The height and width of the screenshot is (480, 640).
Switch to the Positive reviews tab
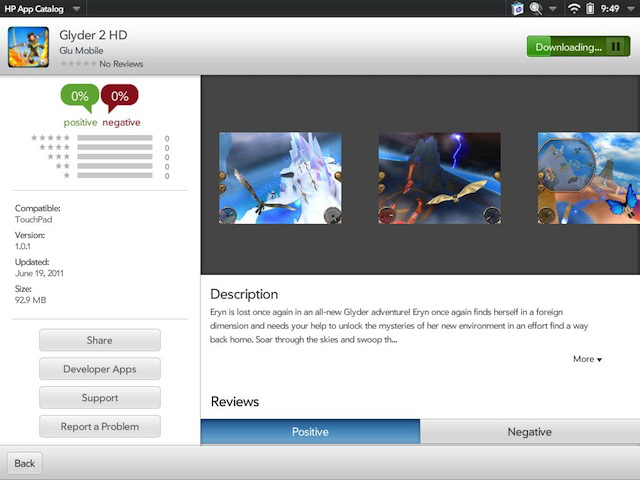tap(310, 431)
